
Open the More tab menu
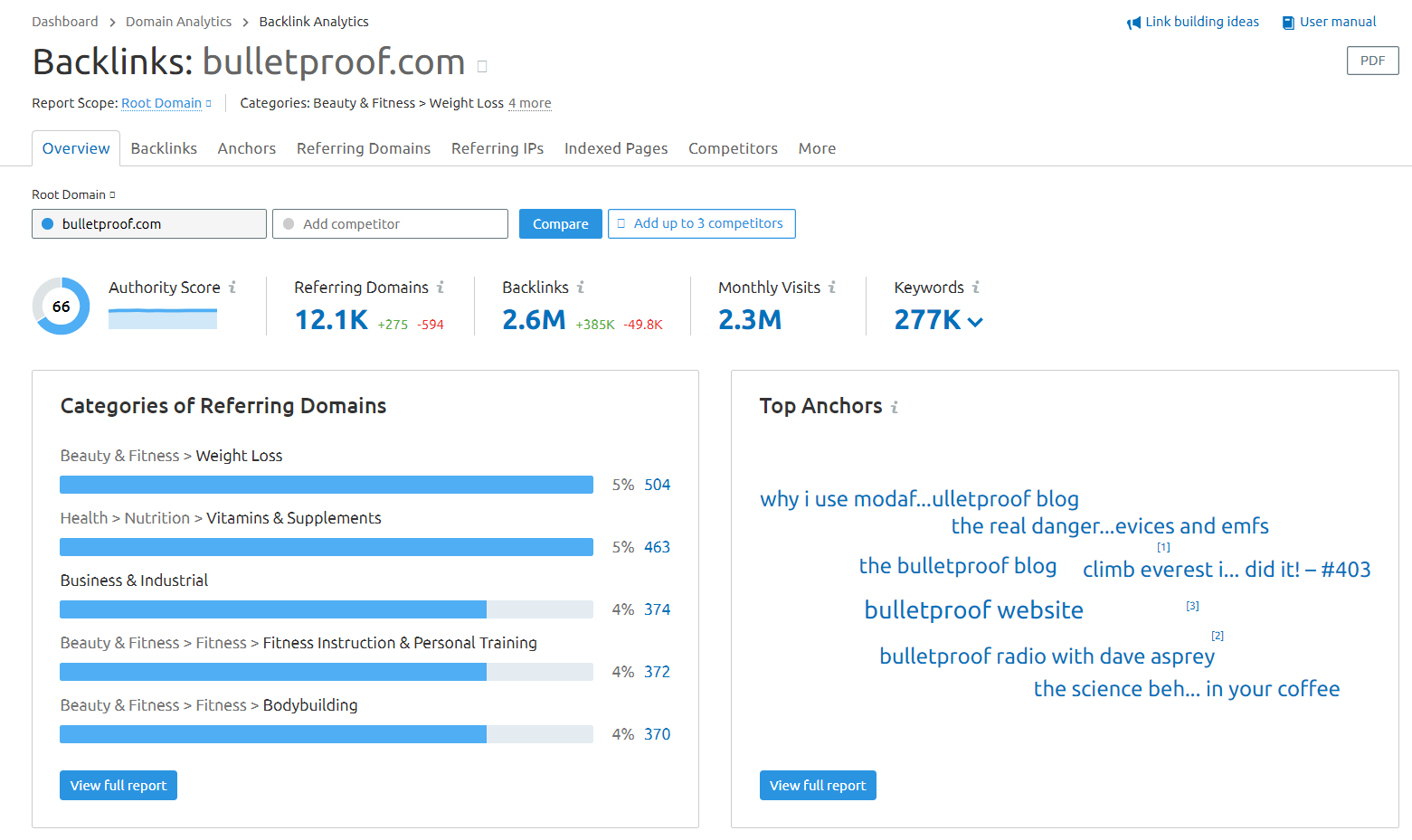point(817,148)
